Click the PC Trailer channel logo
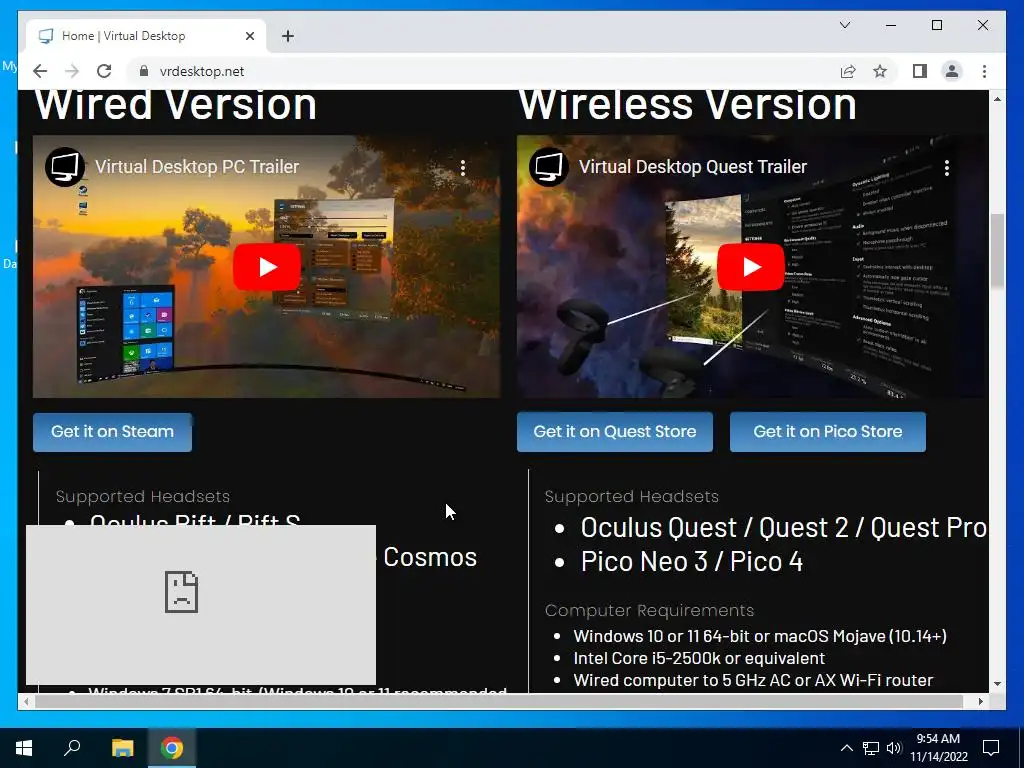This screenshot has width=1024, height=768. pos(65,167)
